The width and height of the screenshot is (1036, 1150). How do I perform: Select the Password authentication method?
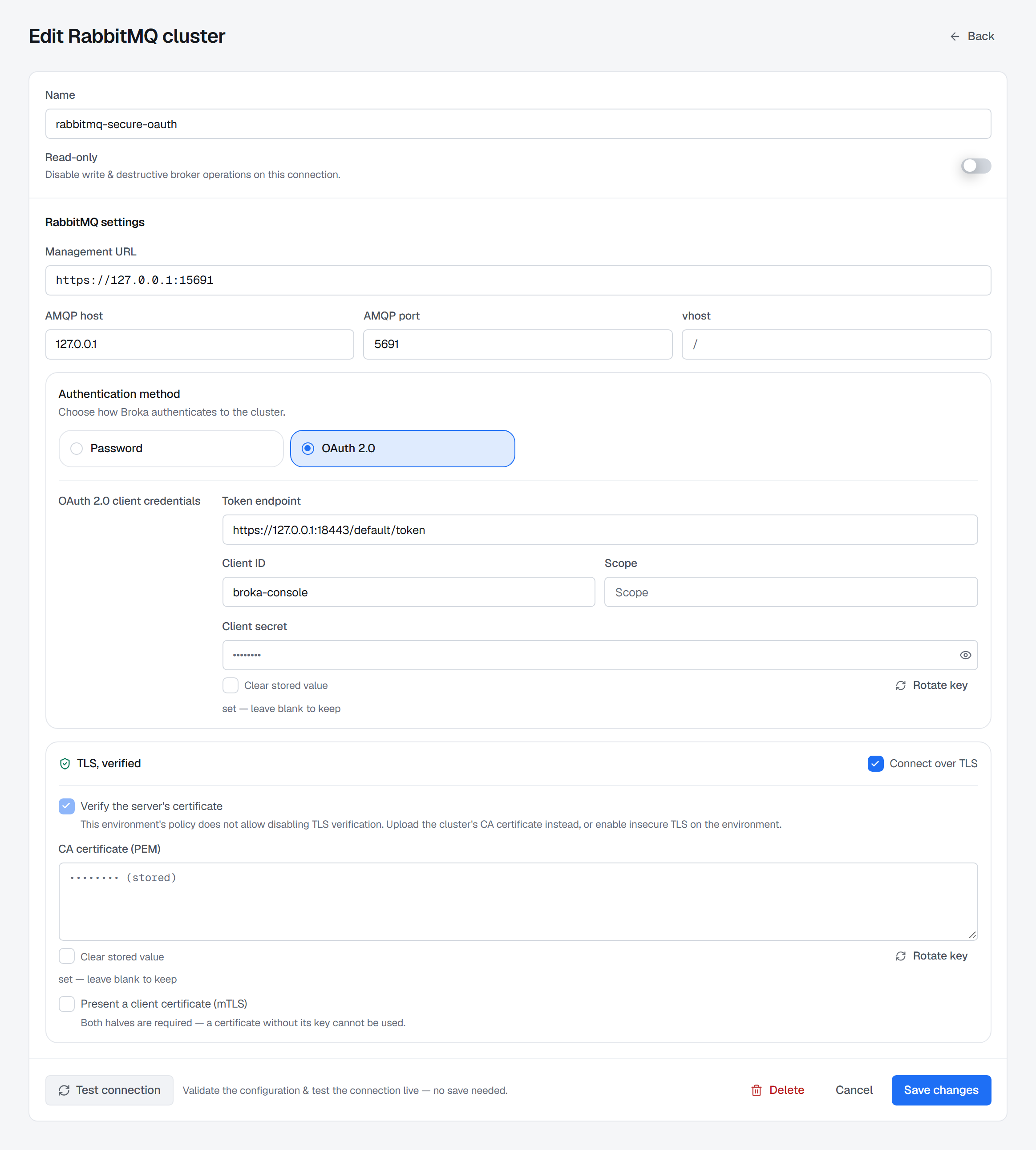tap(171, 449)
